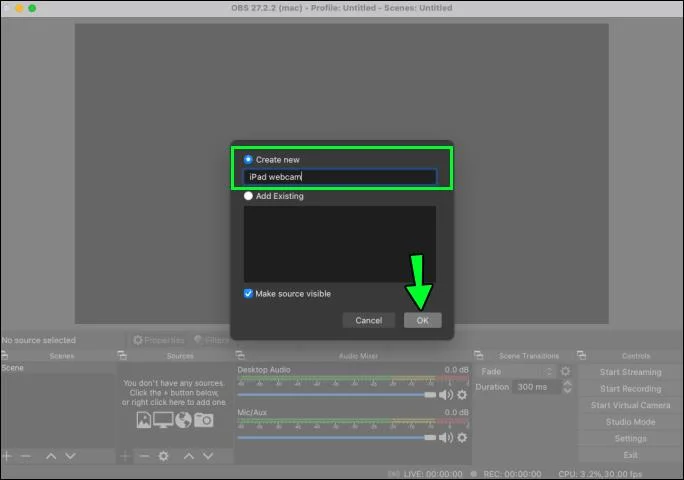Select the Add Existing radio button
Viewport: 684px width, 480px height.
[x=248, y=196]
